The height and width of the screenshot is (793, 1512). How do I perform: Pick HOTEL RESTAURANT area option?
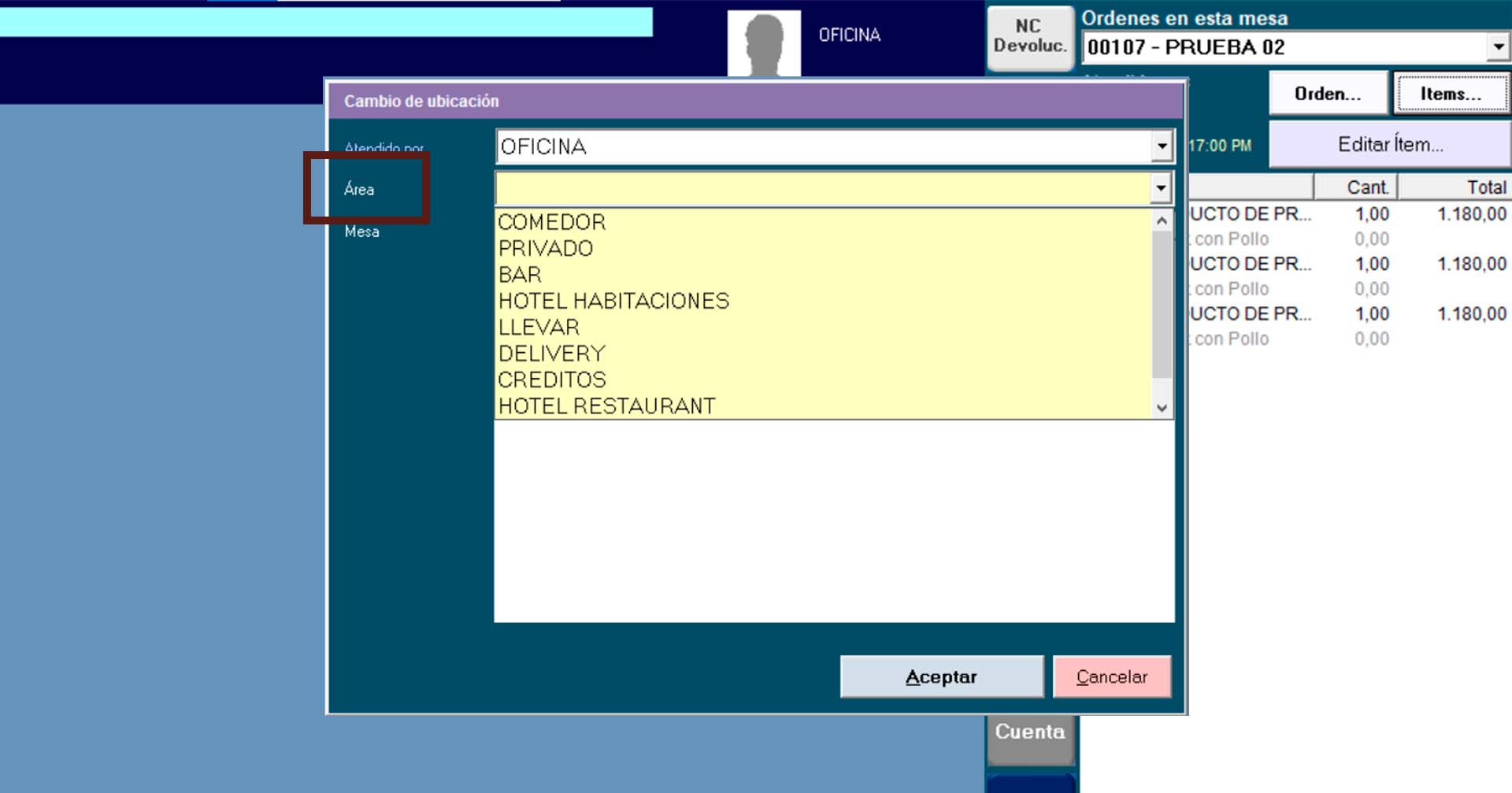[606, 406]
